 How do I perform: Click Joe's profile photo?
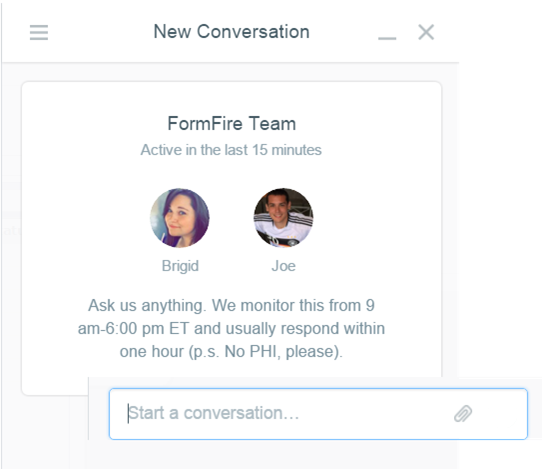[283, 218]
